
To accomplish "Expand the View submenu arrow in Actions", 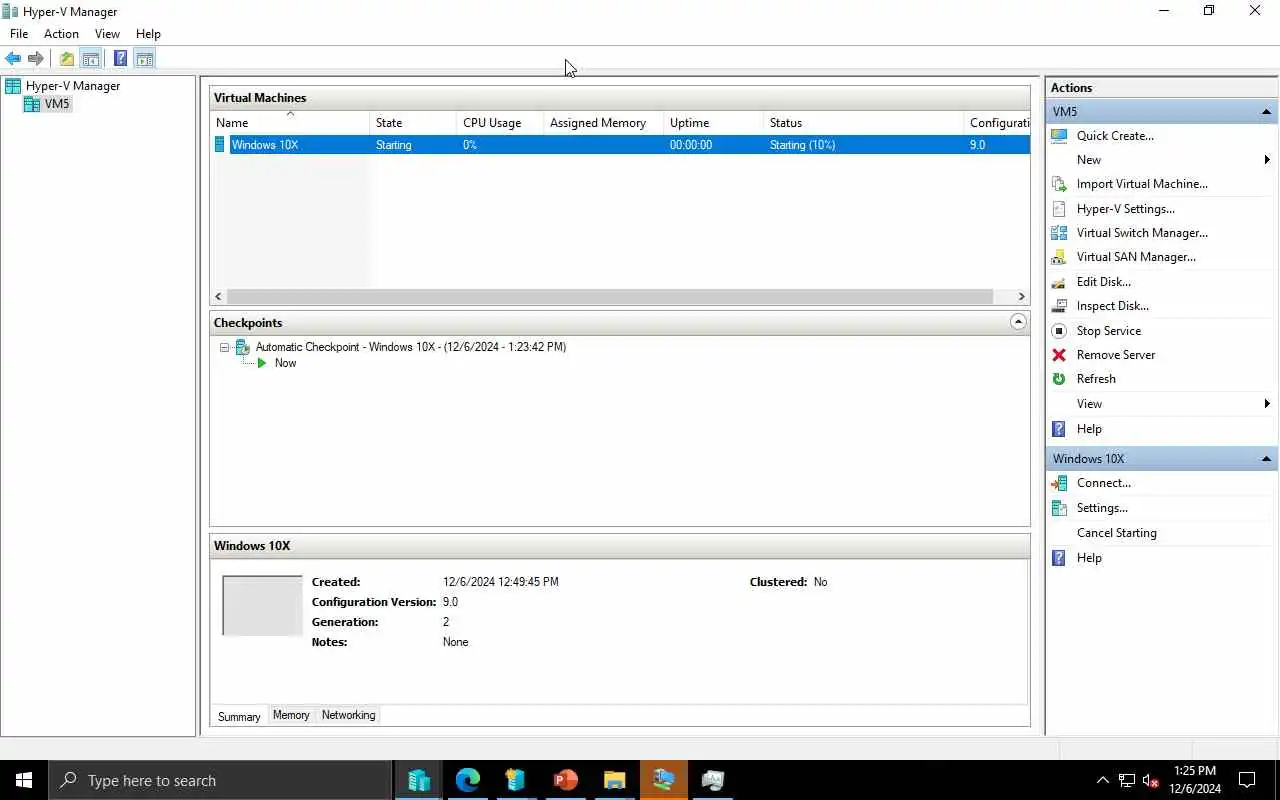I will click(1267, 404).
